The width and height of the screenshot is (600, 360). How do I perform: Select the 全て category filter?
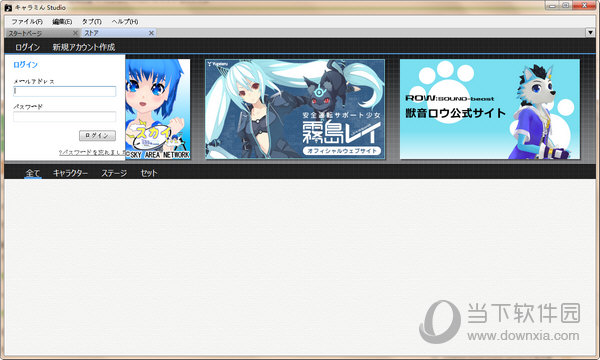33,173
